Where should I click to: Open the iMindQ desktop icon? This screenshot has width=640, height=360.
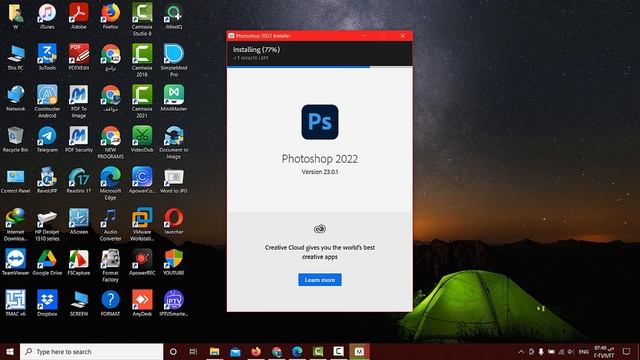173,16
